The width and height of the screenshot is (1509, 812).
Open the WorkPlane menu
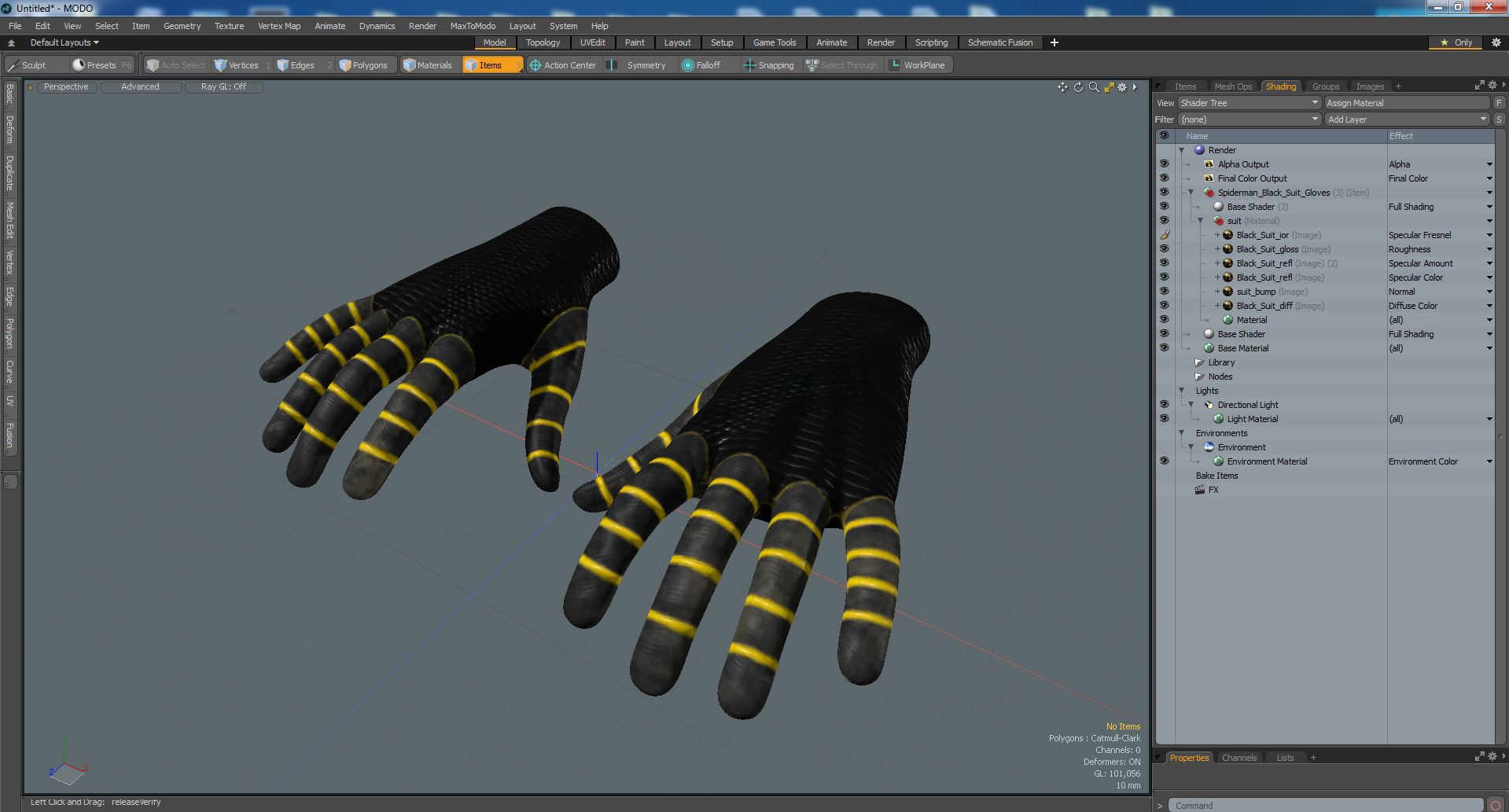[918, 65]
